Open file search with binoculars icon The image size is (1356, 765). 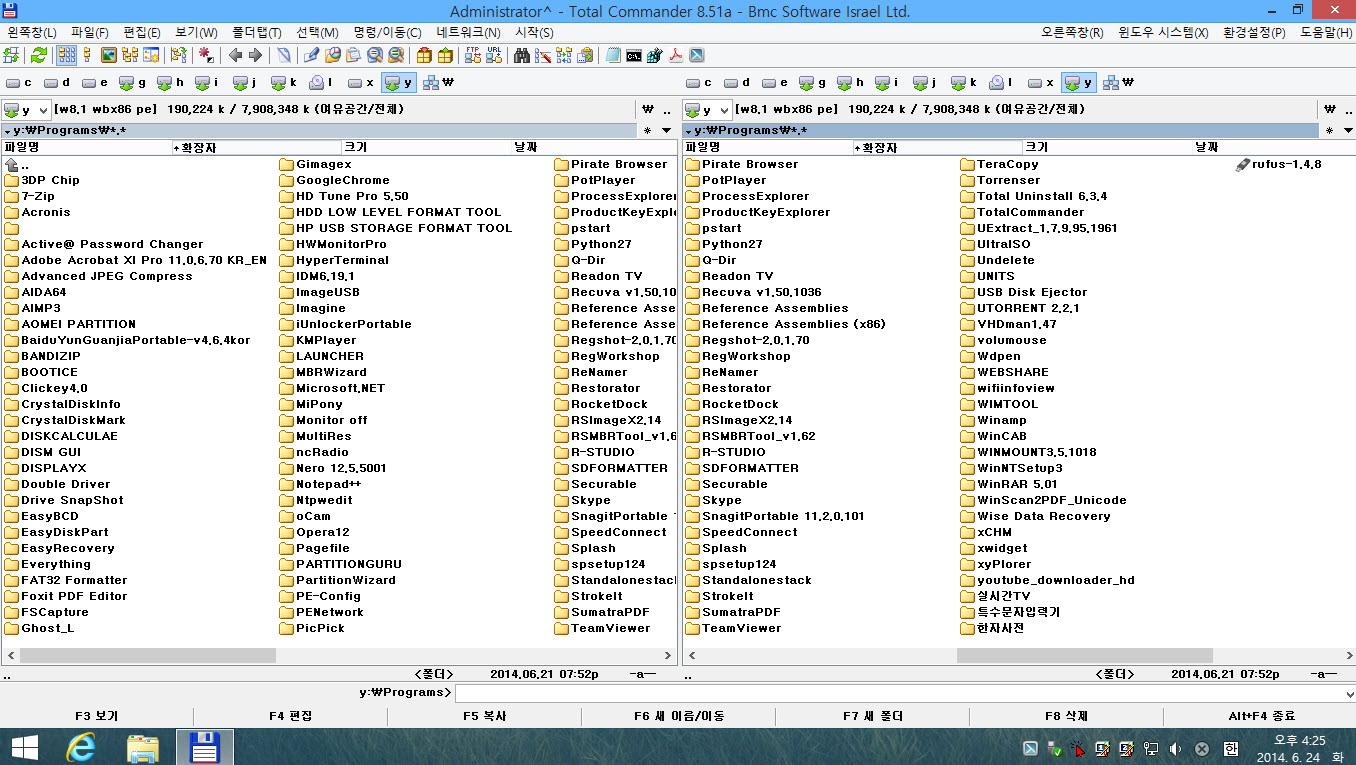click(522, 55)
